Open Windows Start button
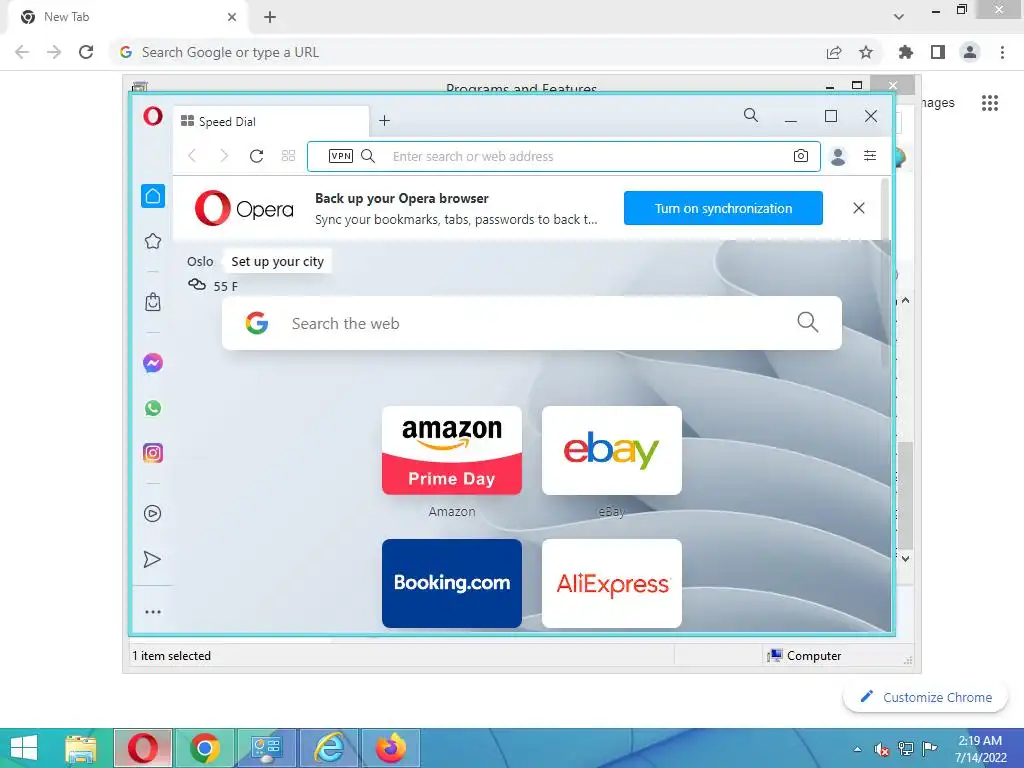Screen dimensions: 1024x768 pos(24,748)
